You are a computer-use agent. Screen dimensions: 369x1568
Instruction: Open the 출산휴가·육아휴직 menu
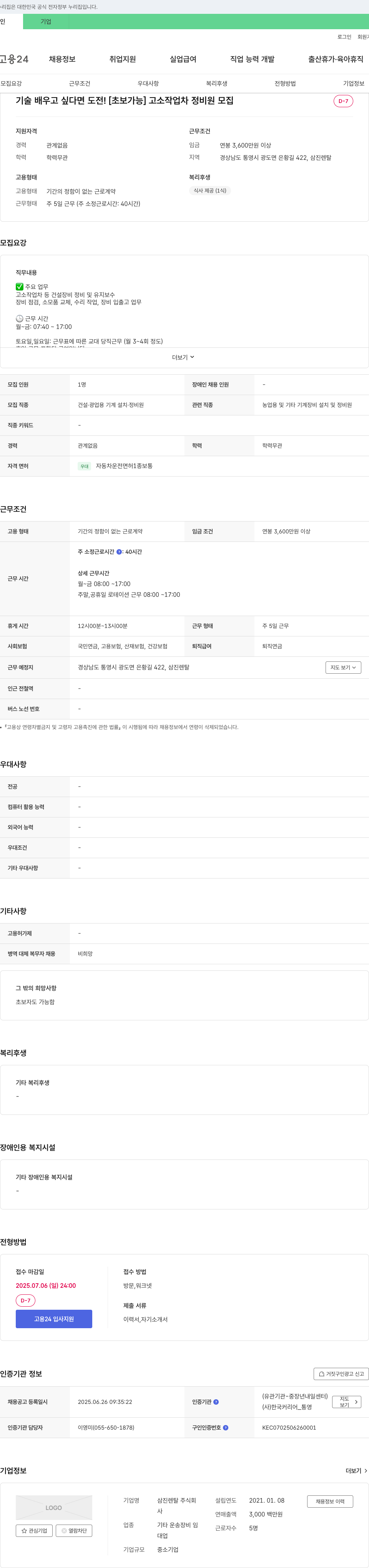pos(336,59)
